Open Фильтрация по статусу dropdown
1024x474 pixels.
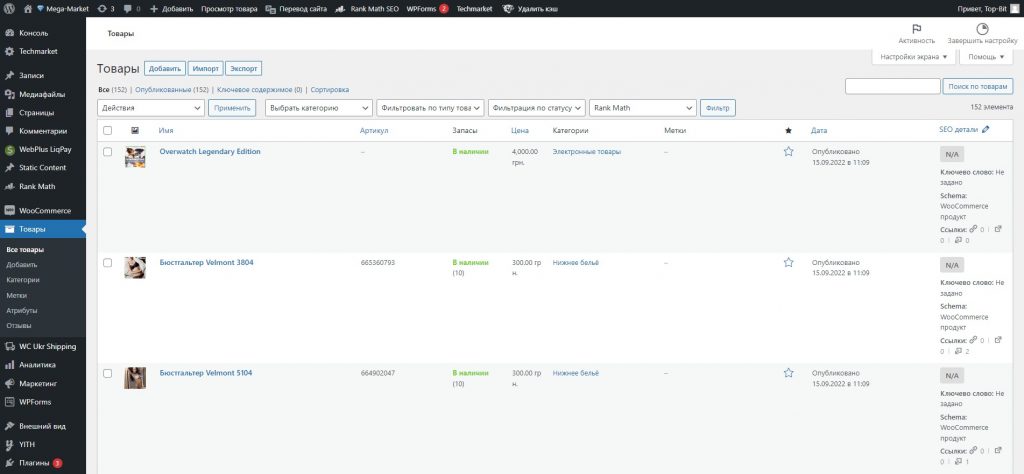(537, 108)
